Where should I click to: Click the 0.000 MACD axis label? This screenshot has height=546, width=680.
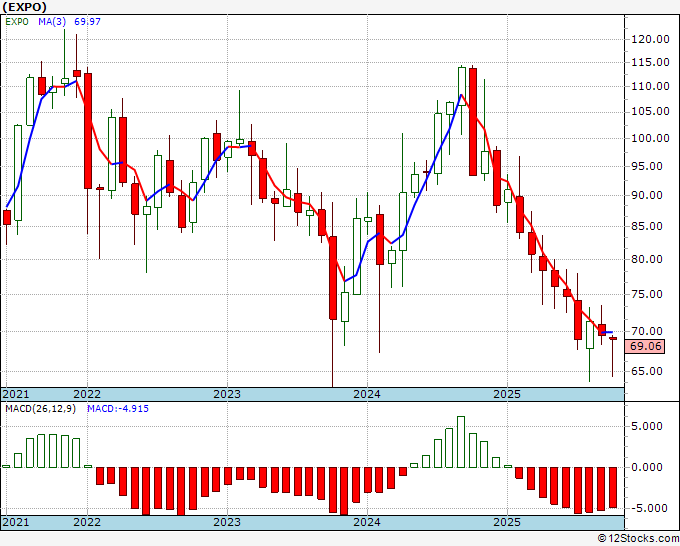click(647, 468)
